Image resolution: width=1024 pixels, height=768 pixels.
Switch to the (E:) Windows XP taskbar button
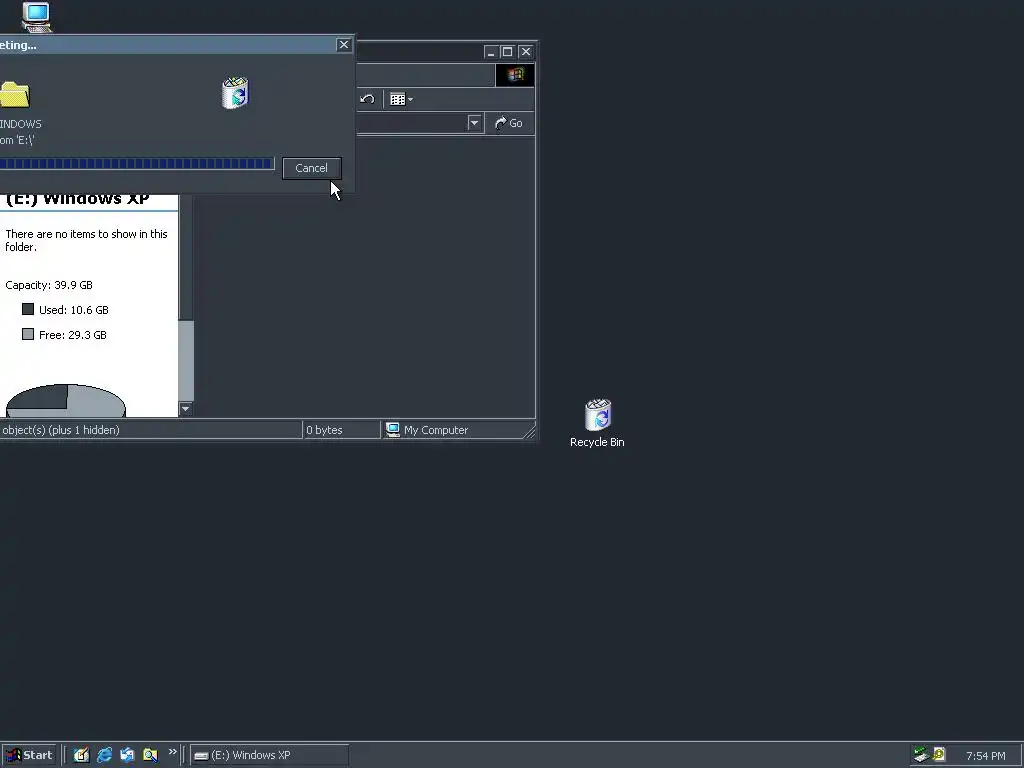(270, 755)
